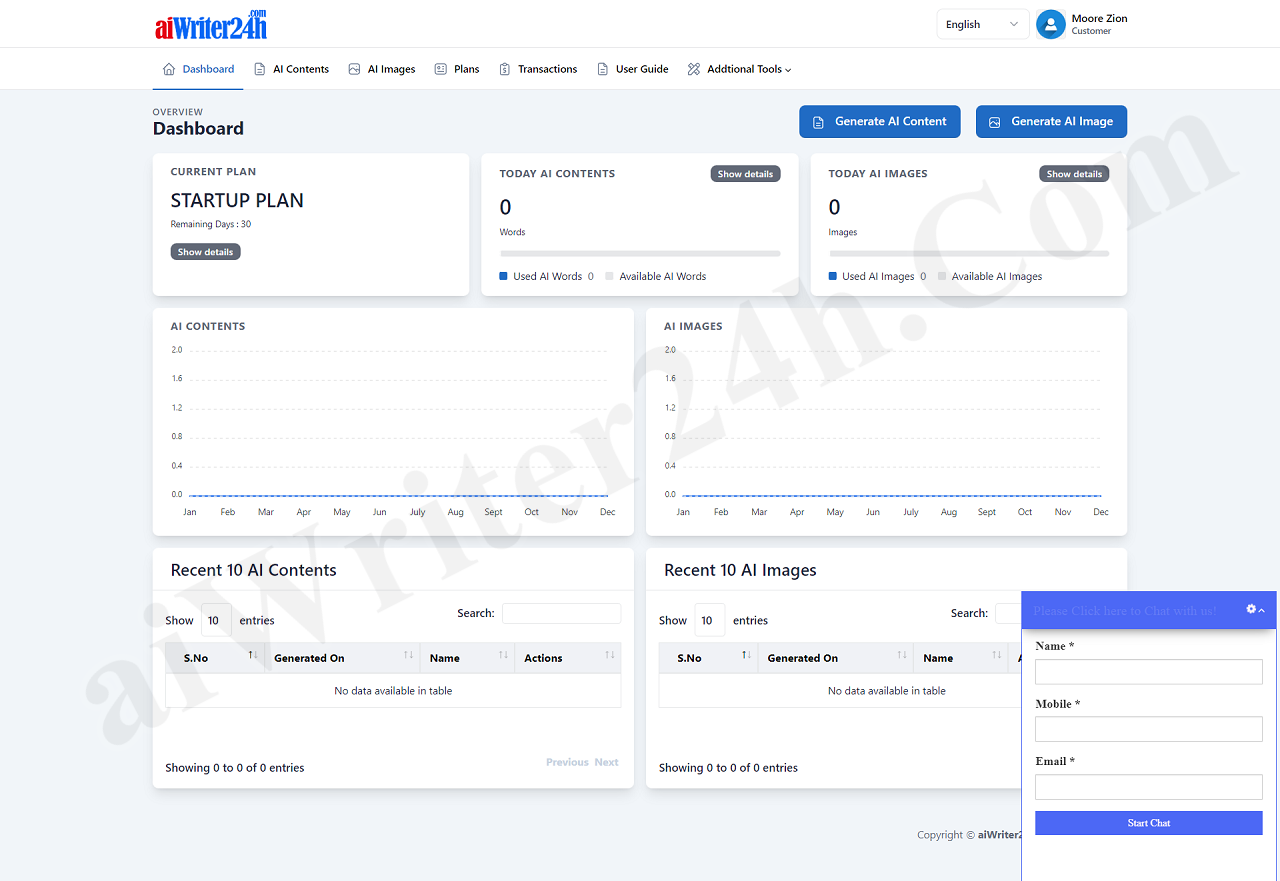The image size is (1280, 881).
Task: Open AI Contents entries count selector
Action: coord(216,620)
